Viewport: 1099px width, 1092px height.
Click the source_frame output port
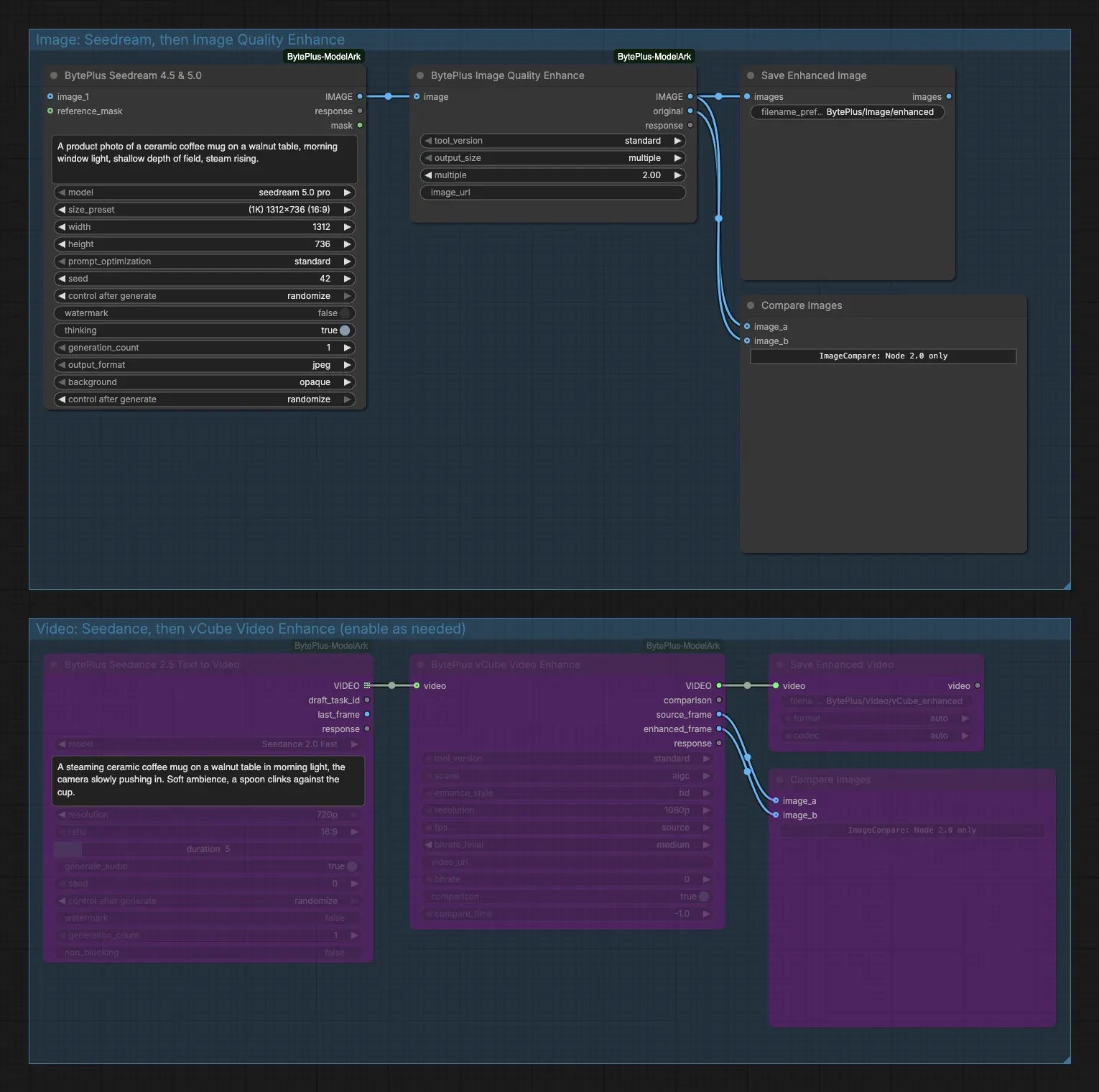719,714
